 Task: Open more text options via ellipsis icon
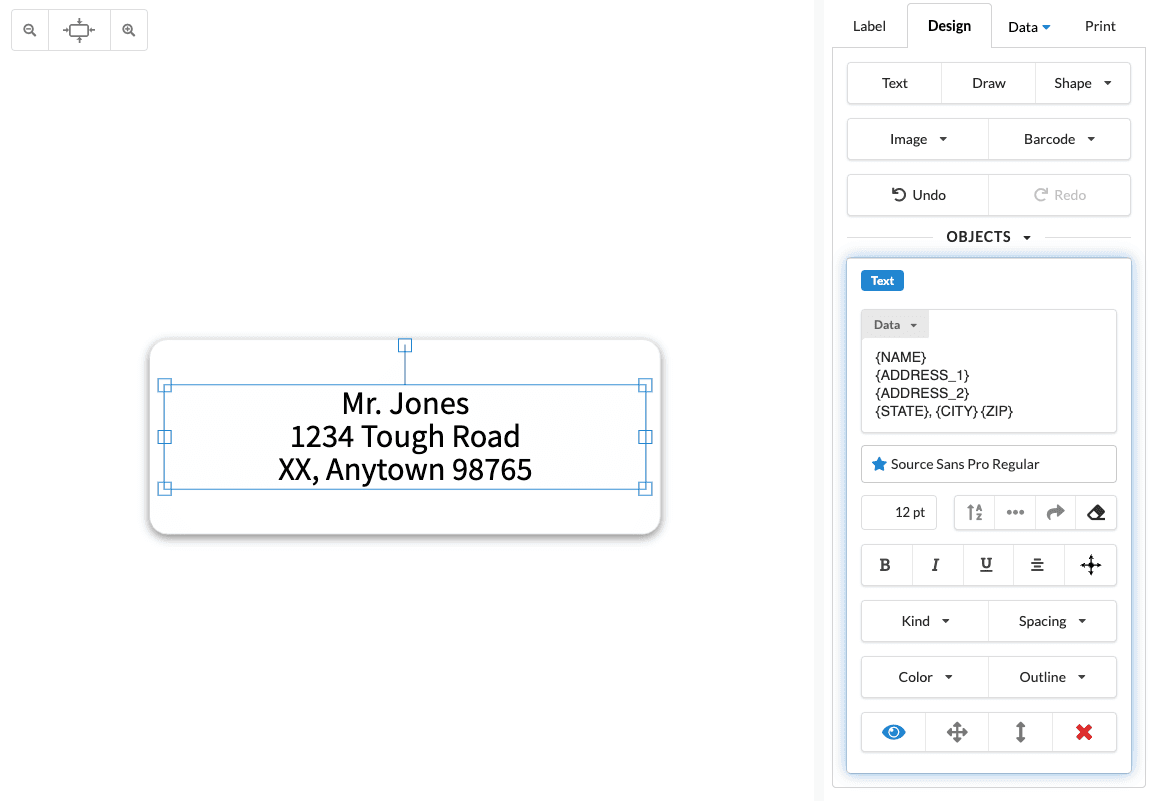pyautogui.click(x=1015, y=512)
